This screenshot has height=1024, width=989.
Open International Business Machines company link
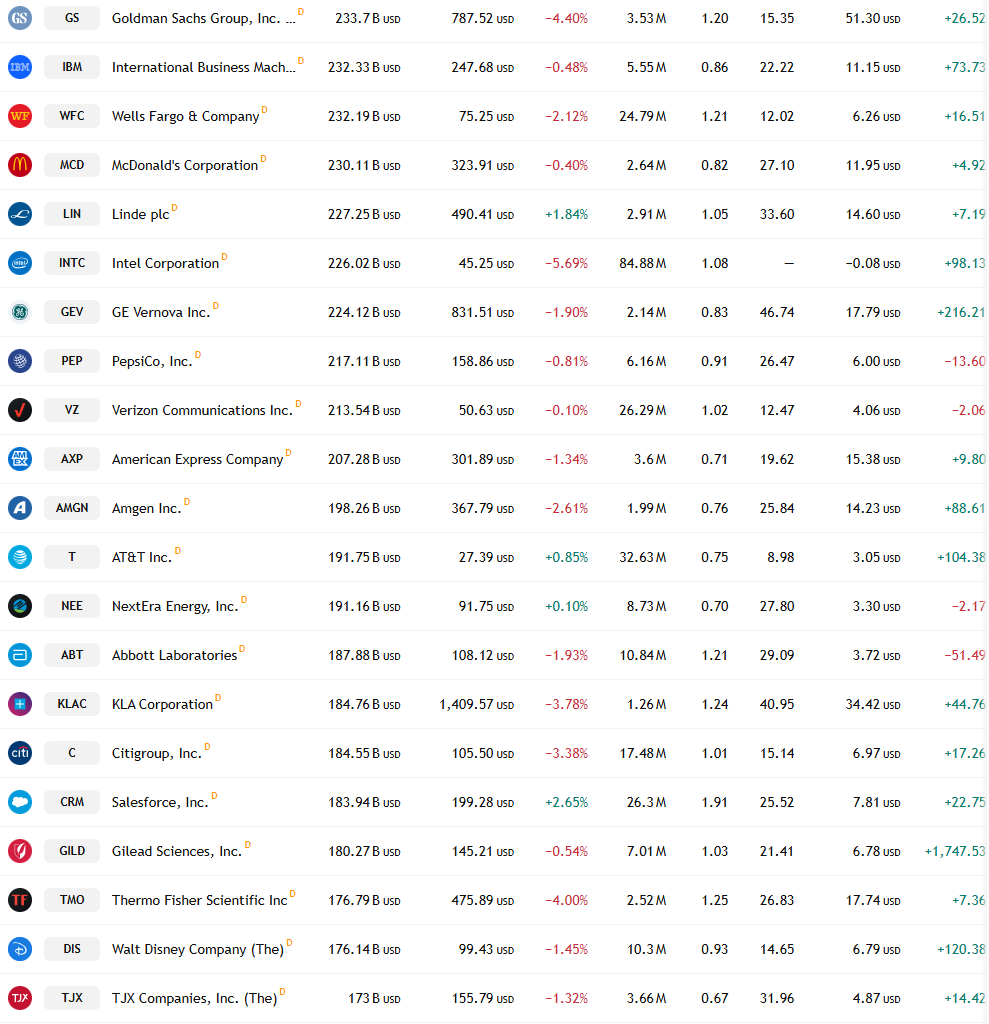tap(203, 67)
